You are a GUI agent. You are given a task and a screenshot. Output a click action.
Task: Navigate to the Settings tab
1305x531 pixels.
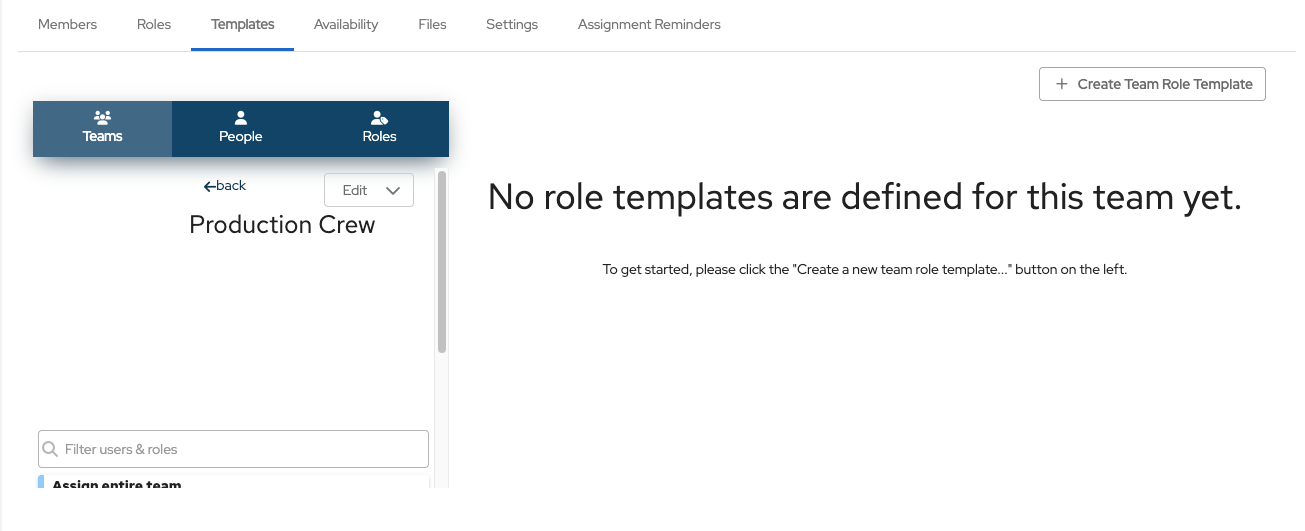512,24
